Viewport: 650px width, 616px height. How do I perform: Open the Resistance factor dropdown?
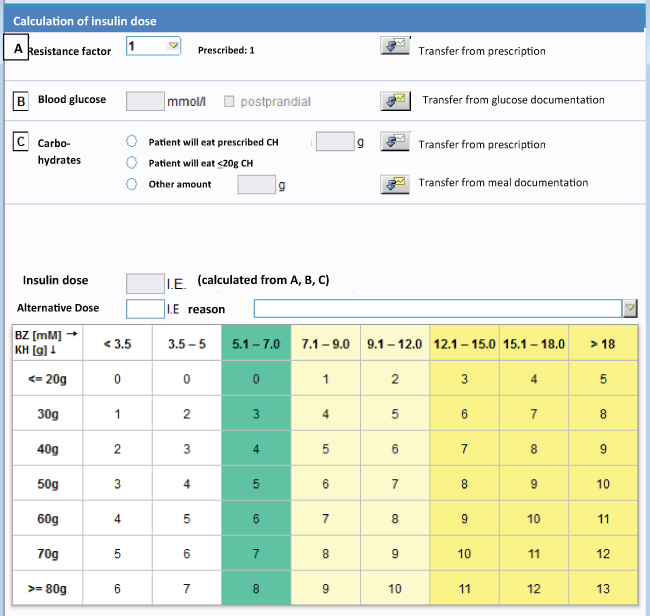tap(172, 46)
